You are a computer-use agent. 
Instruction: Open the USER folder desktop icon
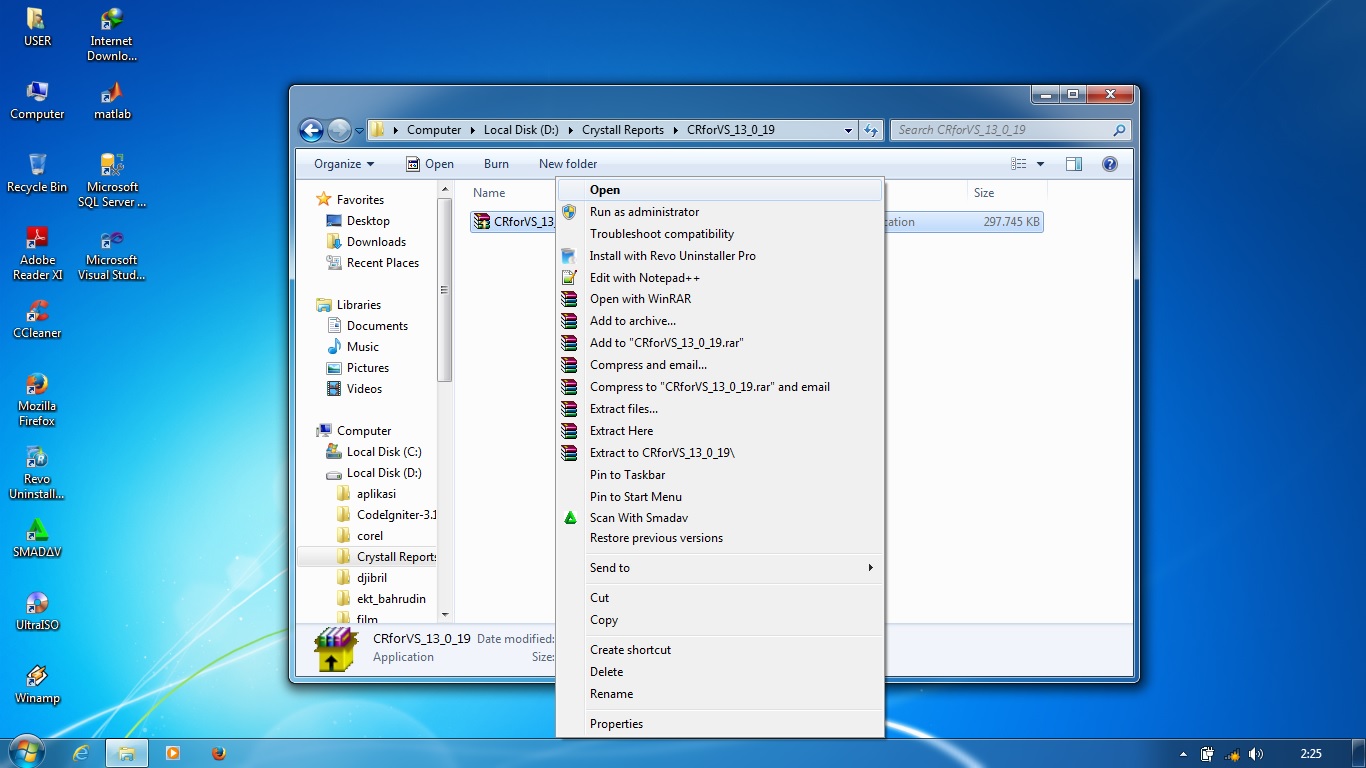coord(37,28)
